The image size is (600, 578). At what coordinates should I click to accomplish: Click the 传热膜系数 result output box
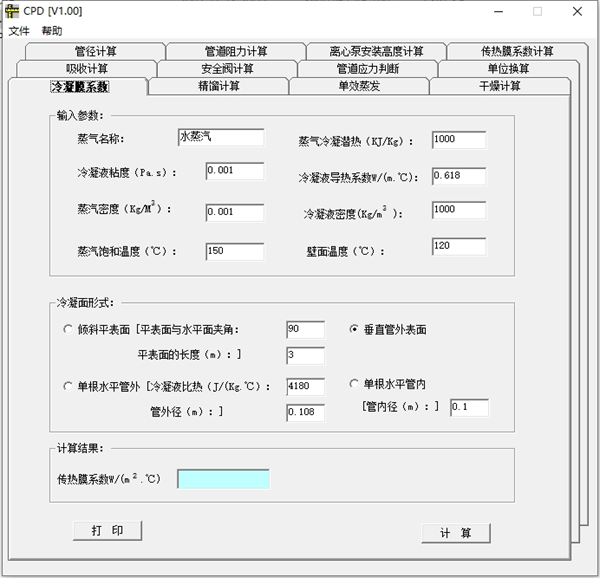point(223,479)
